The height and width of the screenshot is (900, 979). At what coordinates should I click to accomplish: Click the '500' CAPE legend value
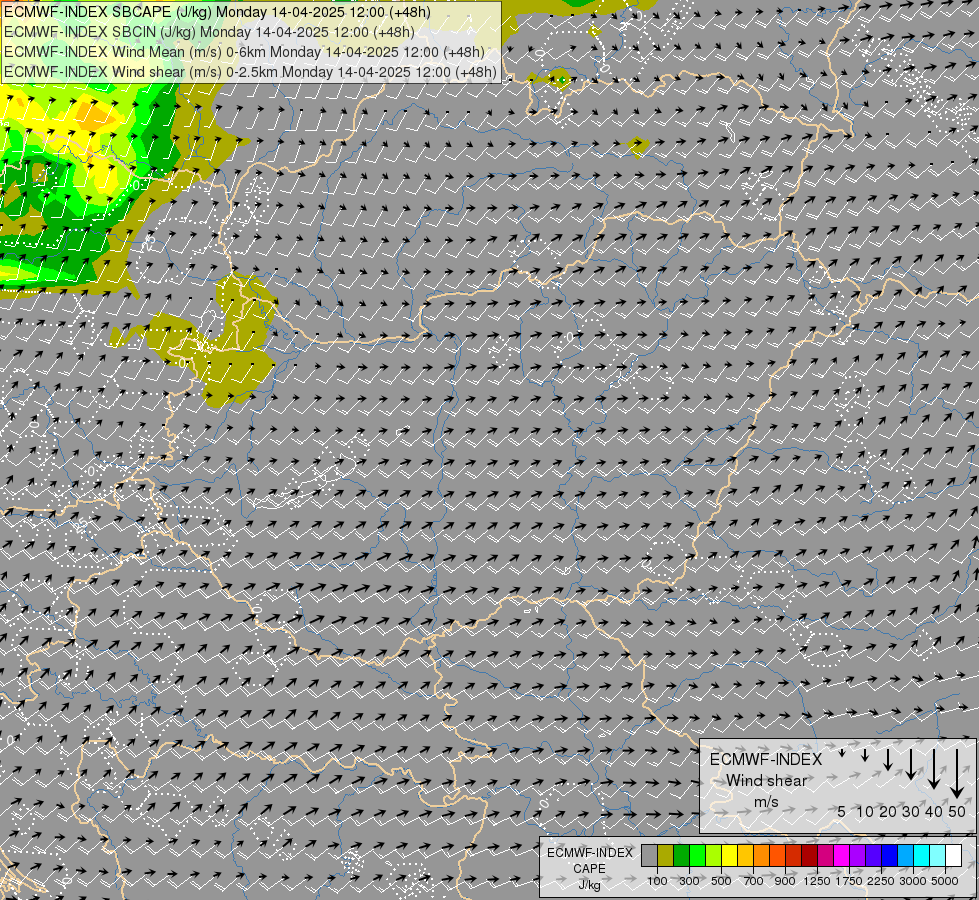[721, 881]
